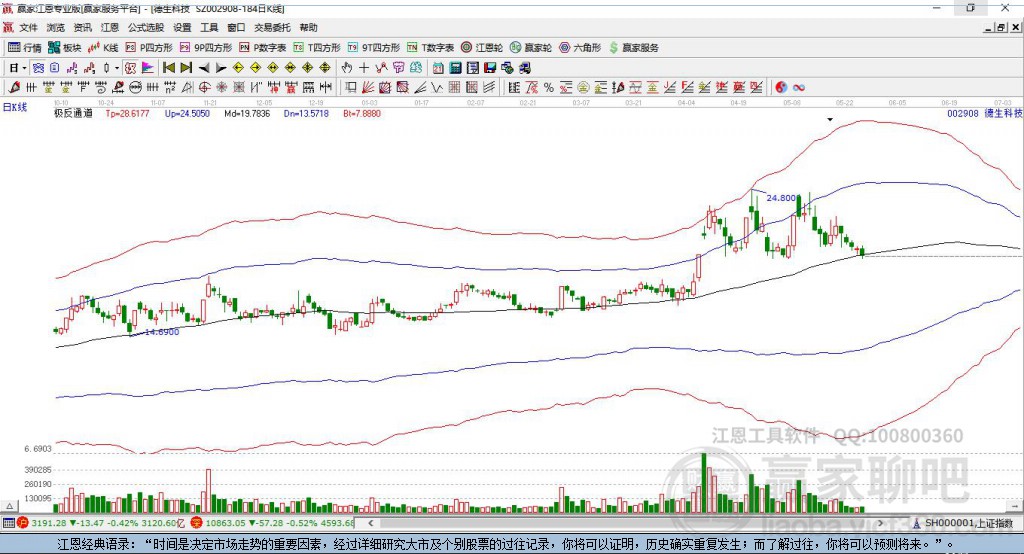Click the Up=24.5050 indicator value

[x=187, y=113]
